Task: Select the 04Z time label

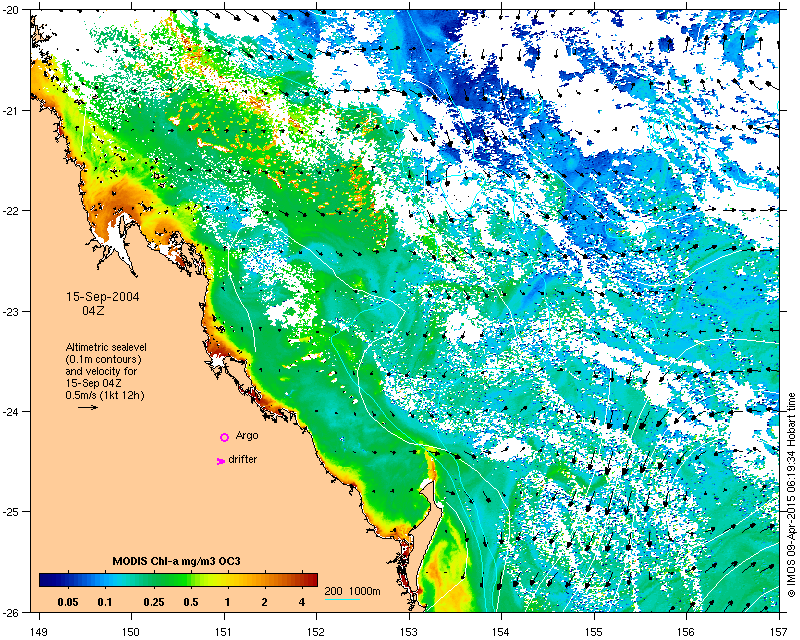Action: click(x=93, y=310)
